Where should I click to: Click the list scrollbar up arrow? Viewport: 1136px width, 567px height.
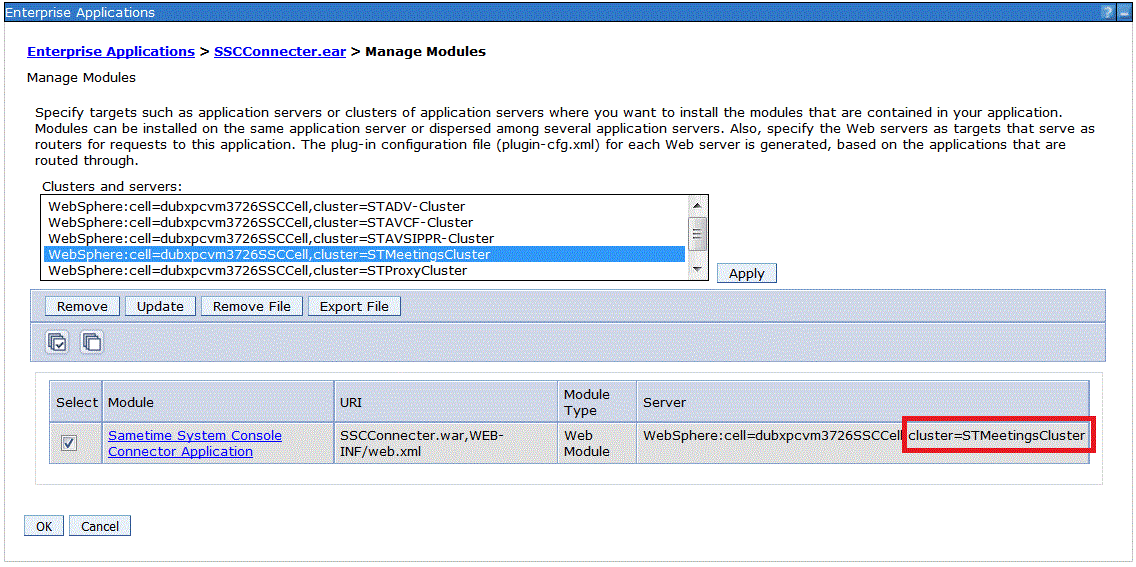pos(697,205)
